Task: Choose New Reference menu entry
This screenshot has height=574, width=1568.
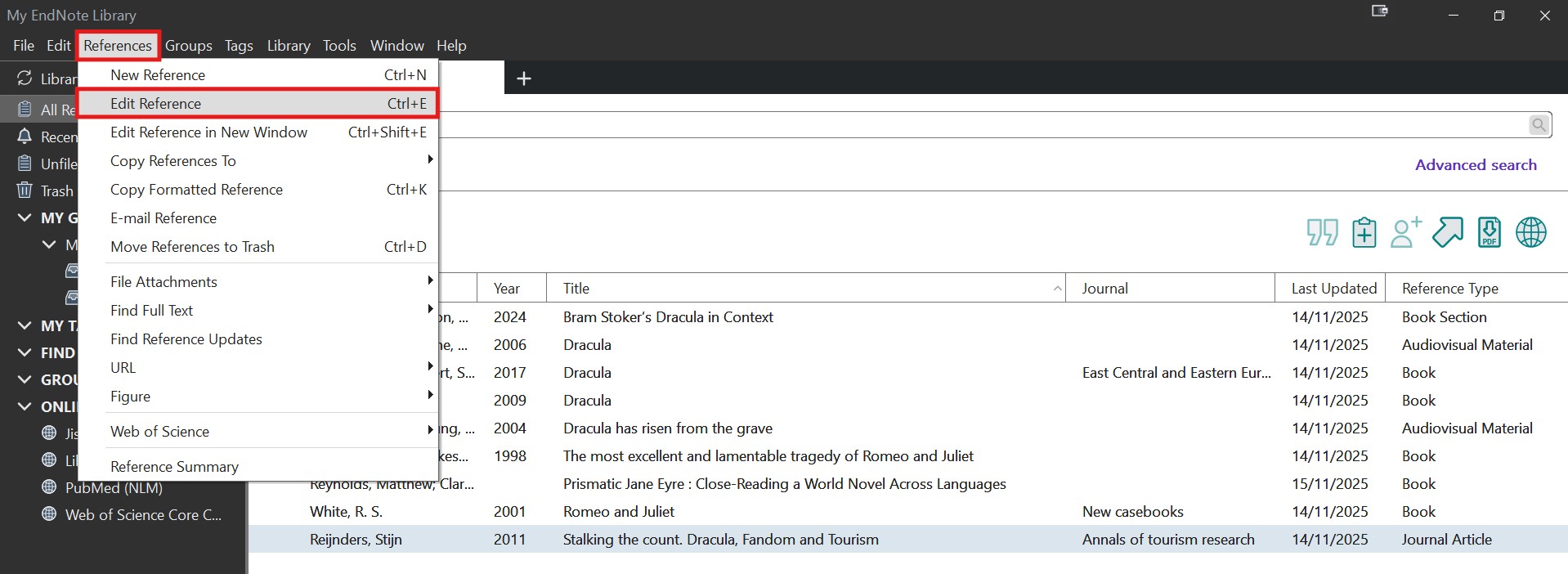Action: click(x=258, y=74)
